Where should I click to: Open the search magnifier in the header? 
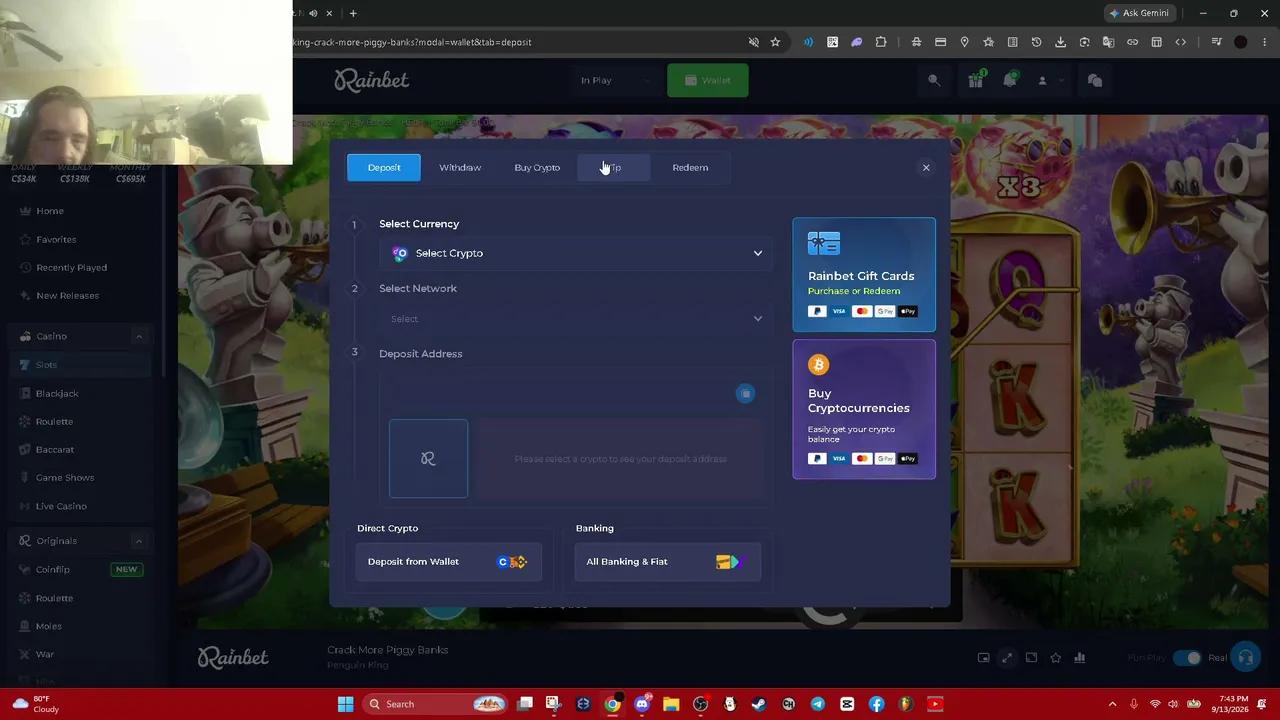point(934,80)
